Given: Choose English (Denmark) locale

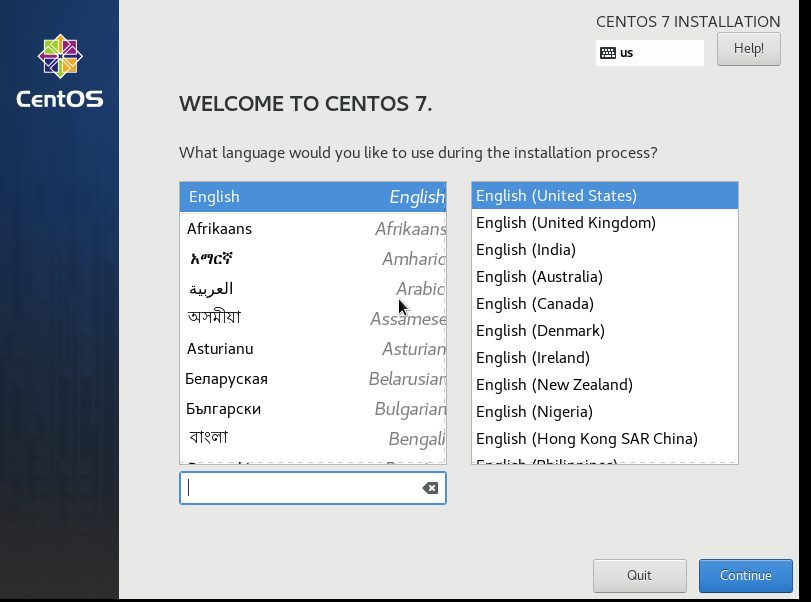Looking at the screenshot, I should point(605,330).
